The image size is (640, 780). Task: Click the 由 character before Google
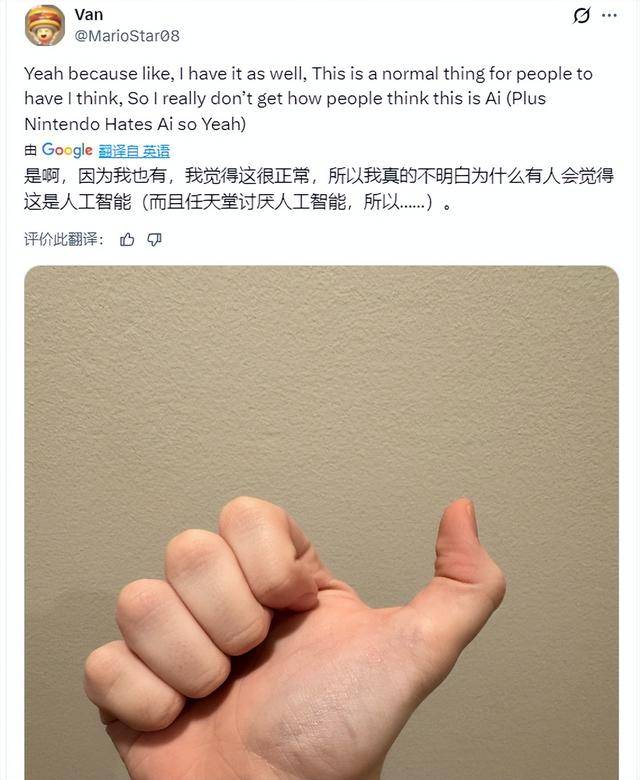(31, 150)
